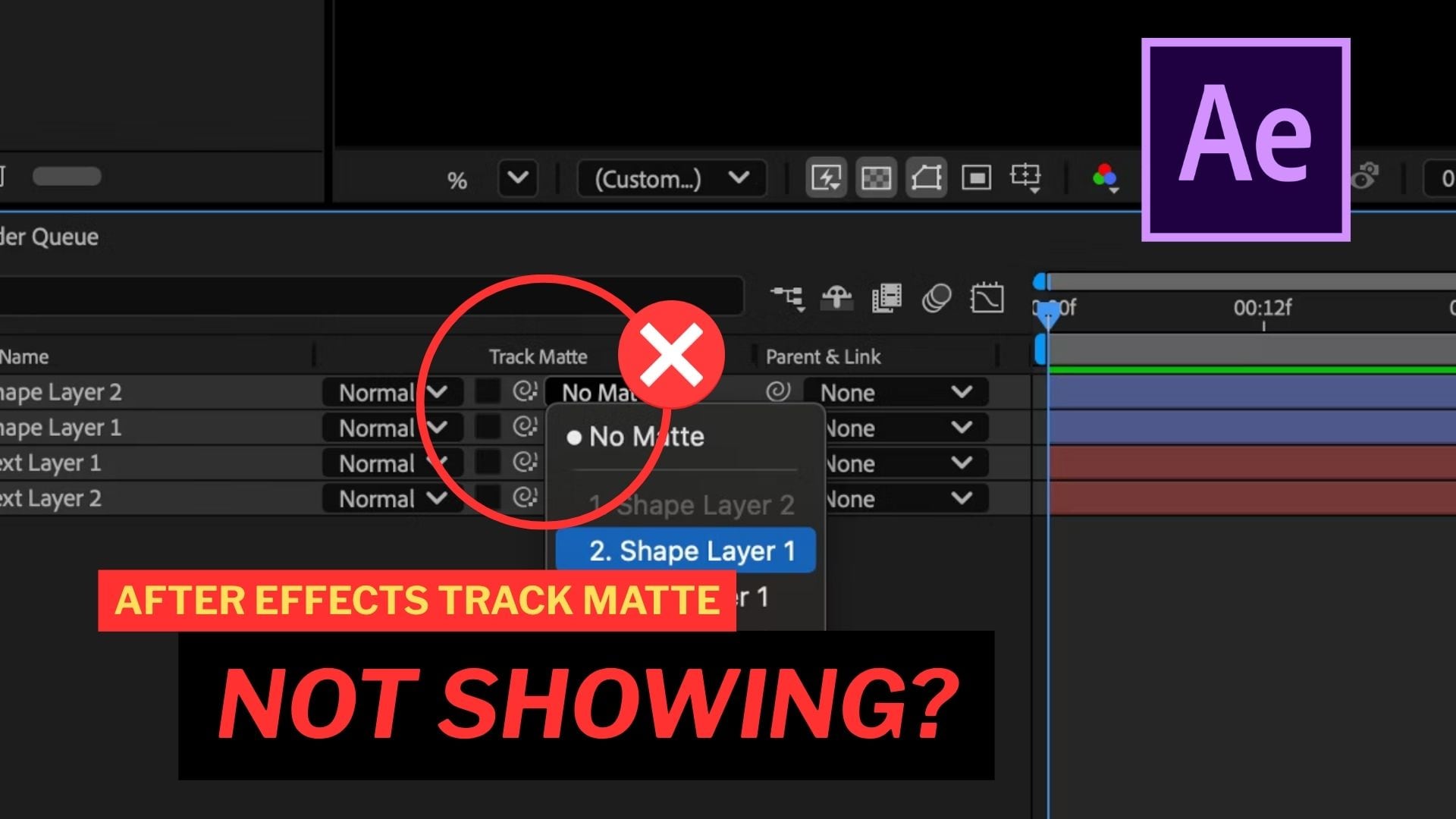The height and width of the screenshot is (819, 1456).
Task: Choose 2. Shape Layer 1 as matte
Action: [686, 551]
